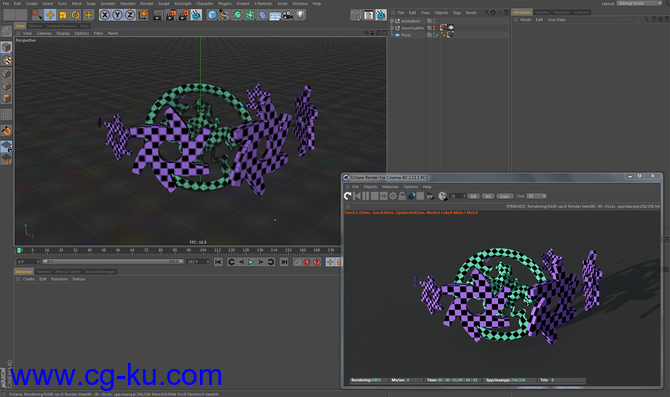Open the green array modeling objects icon
Image resolution: width=670 pixels, height=397 pixels.
coord(250,15)
